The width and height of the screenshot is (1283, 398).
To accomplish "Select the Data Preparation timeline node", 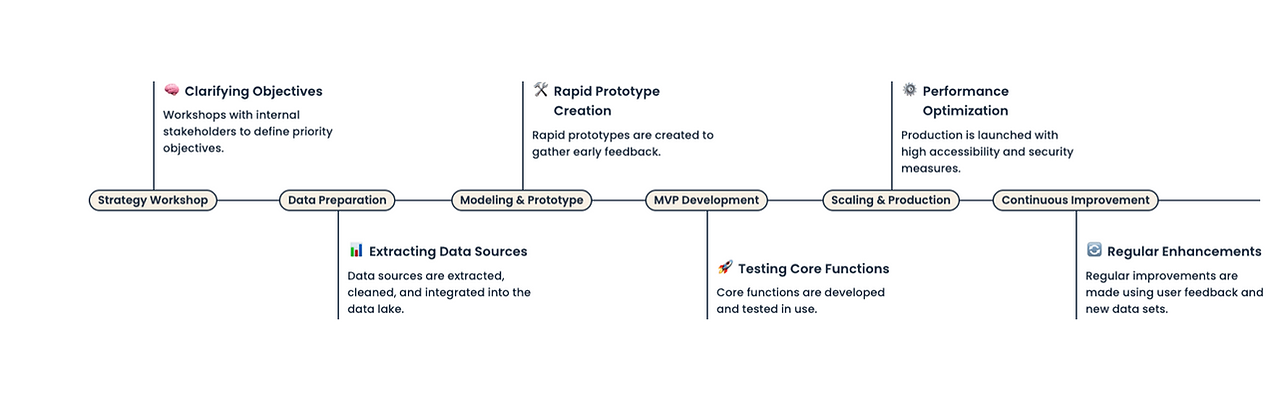I will [x=337, y=200].
